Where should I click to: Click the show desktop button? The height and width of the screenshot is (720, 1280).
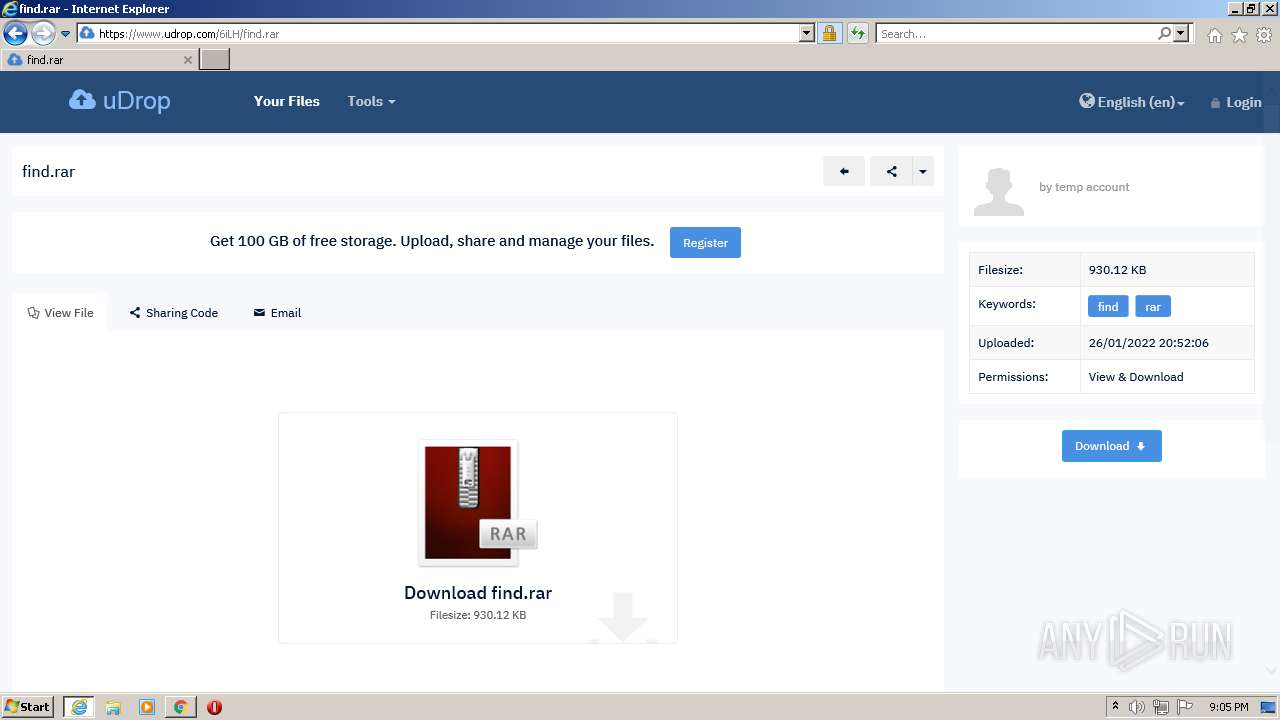click(1270, 707)
